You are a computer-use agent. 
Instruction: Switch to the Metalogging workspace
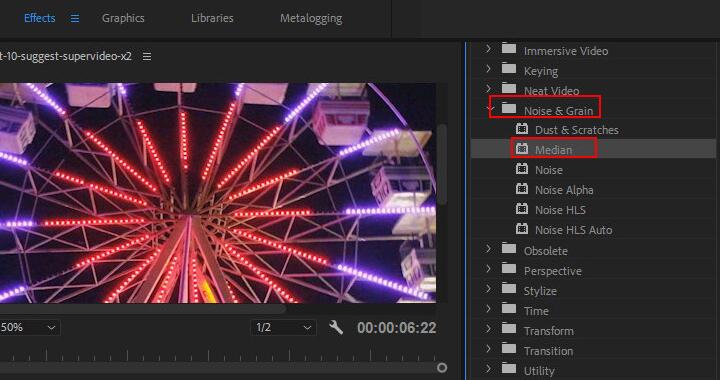click(x=311, y=18)
